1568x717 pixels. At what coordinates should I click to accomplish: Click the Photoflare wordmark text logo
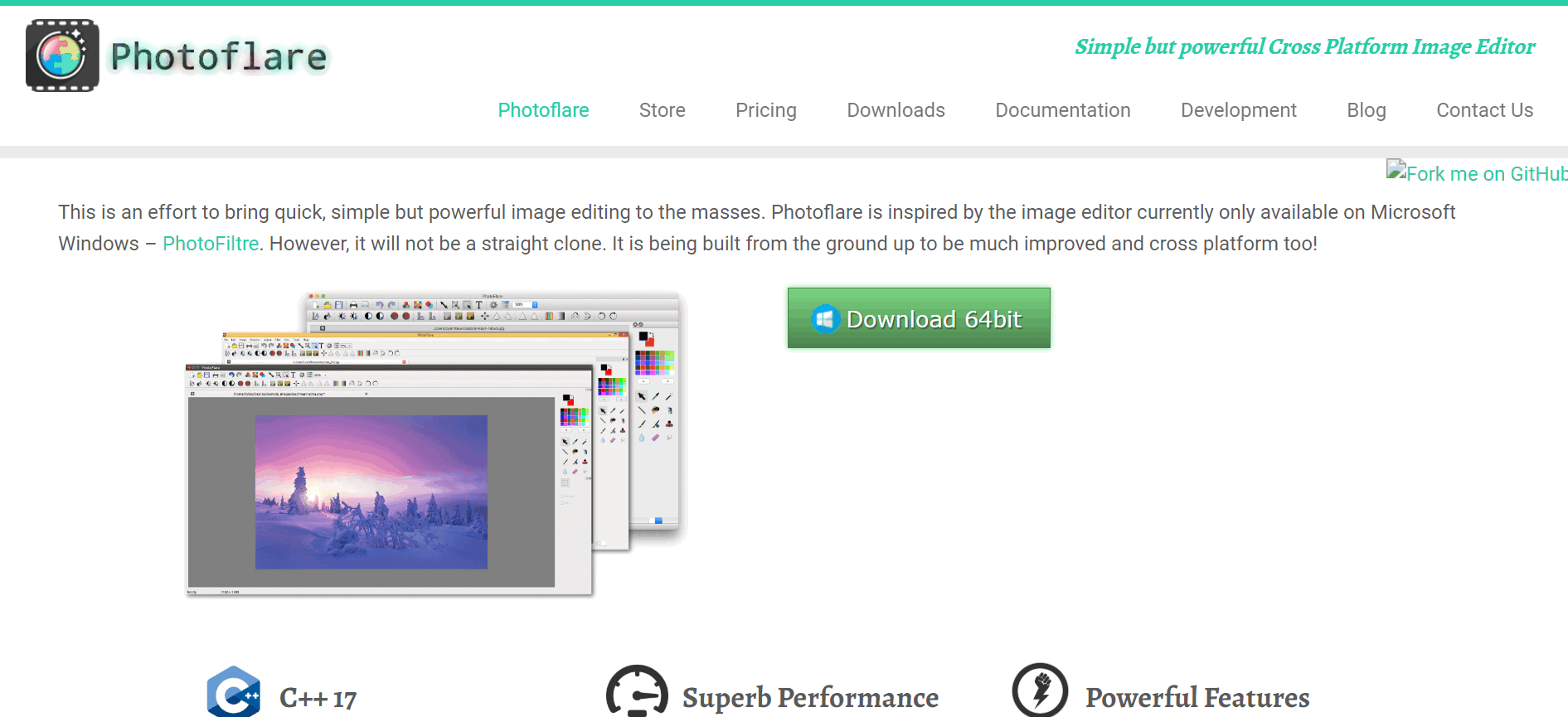220,57
